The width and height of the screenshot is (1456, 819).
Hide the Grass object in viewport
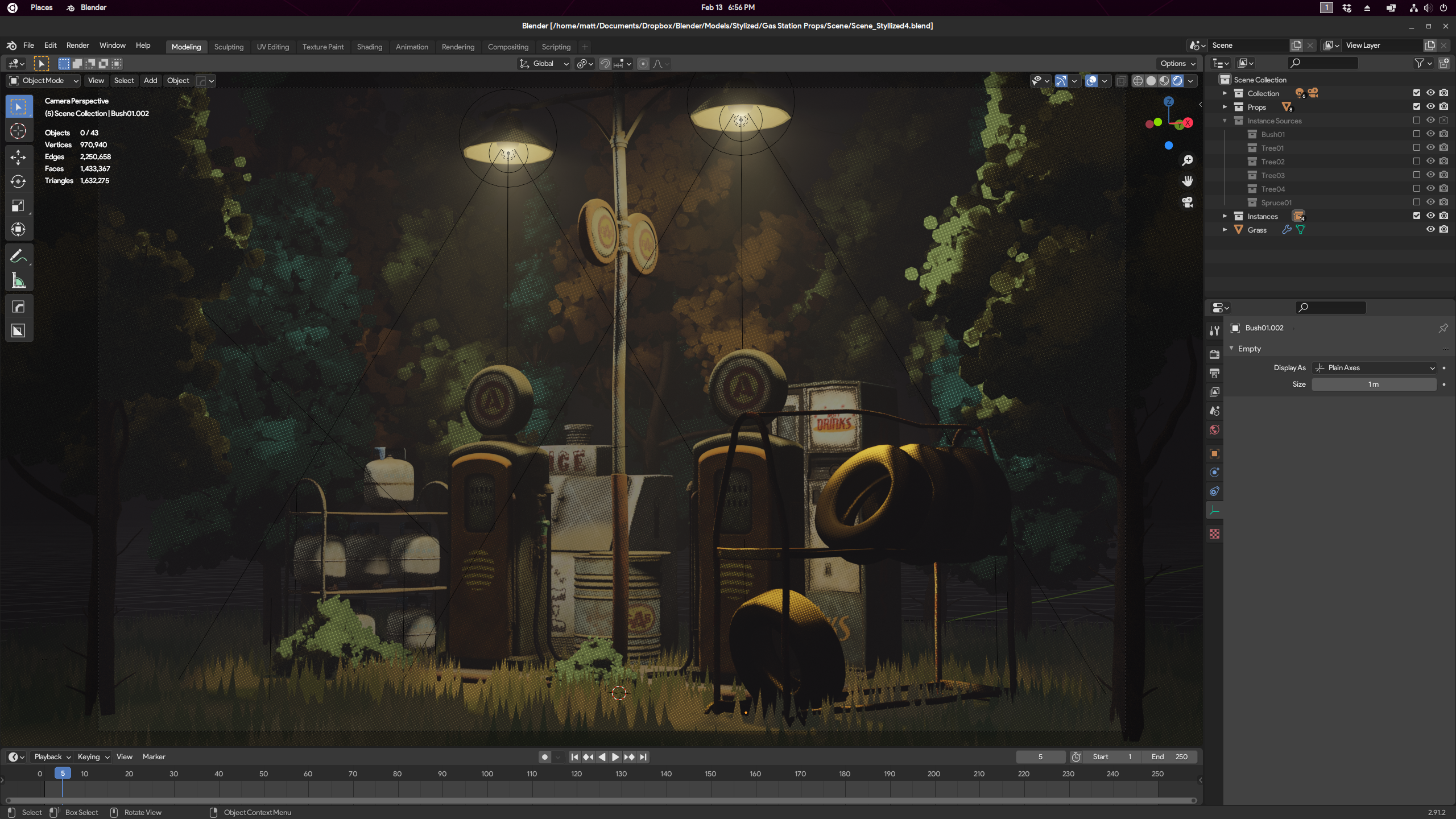[x=1430, y=230]
